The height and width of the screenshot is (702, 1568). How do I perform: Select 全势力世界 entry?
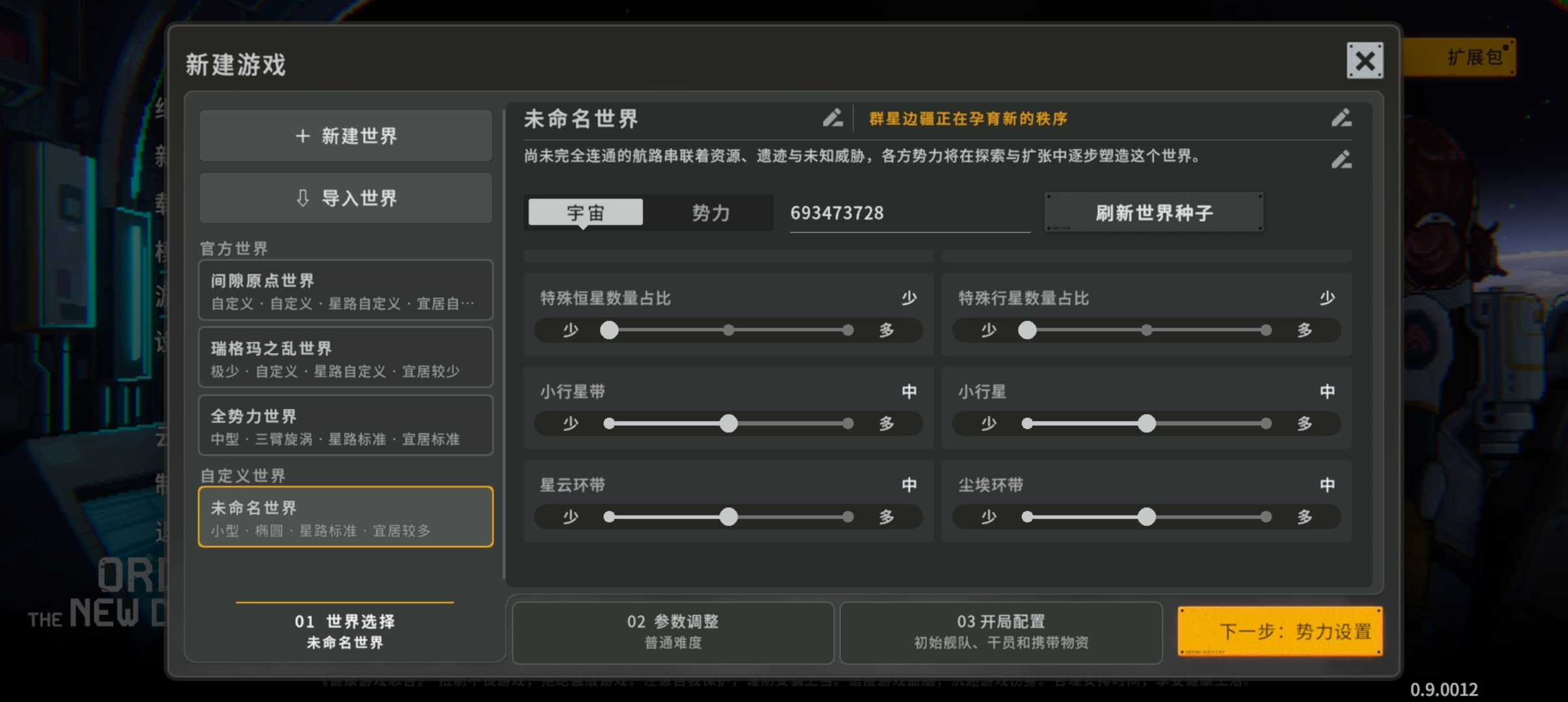(346, 426)
